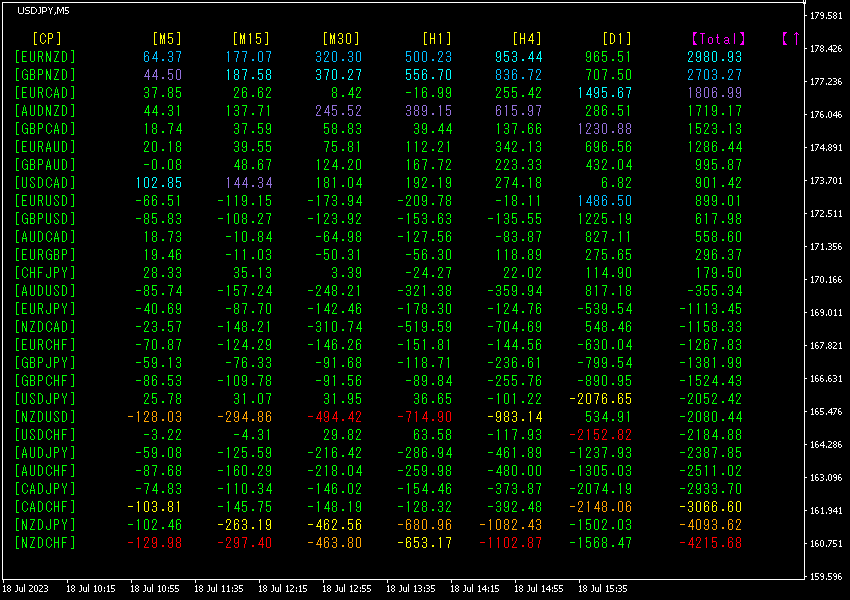Click the [EURNZD] pair label
850x600 pixels.
(45, 57)
